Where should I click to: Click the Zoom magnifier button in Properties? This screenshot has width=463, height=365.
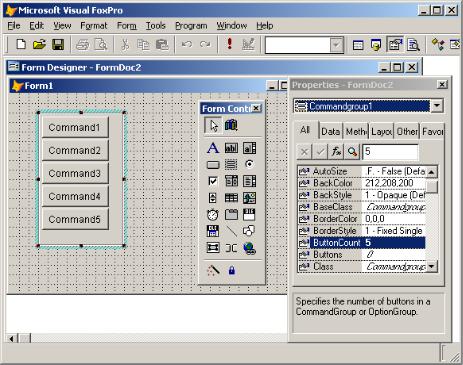point(352,152)
